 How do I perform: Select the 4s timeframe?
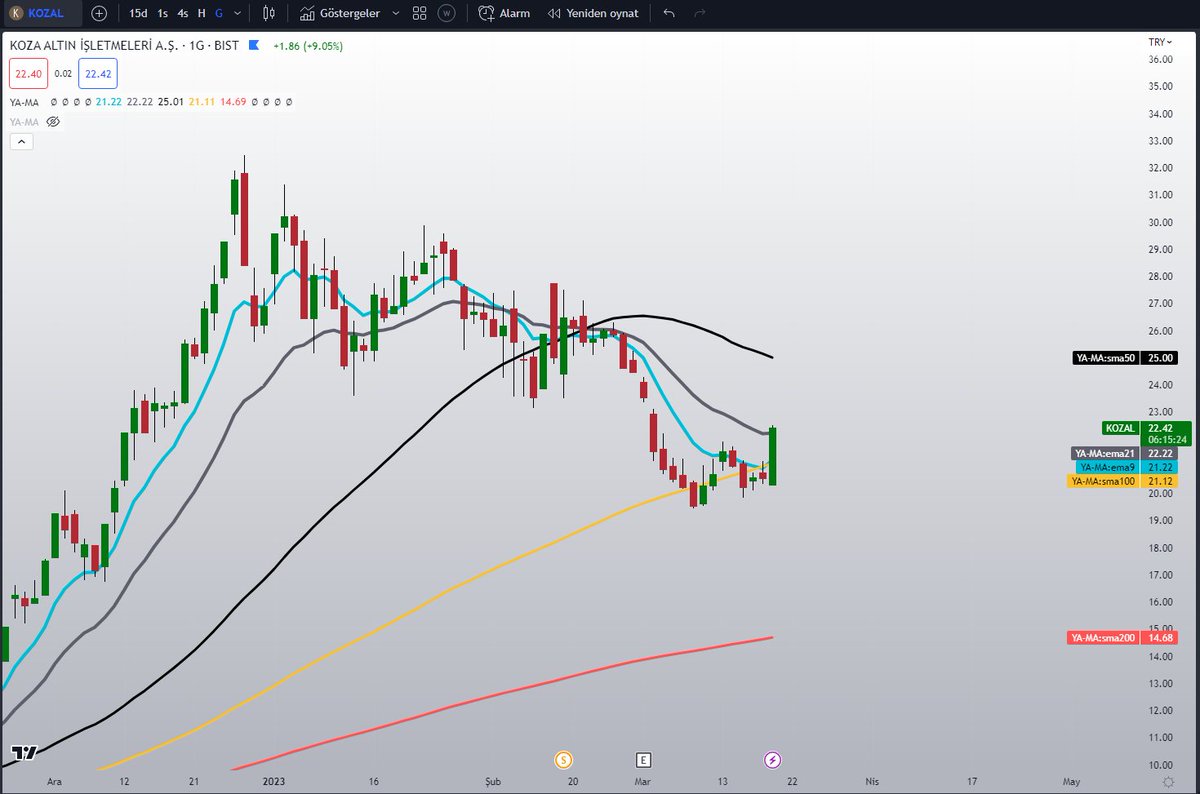click(182, 14)
